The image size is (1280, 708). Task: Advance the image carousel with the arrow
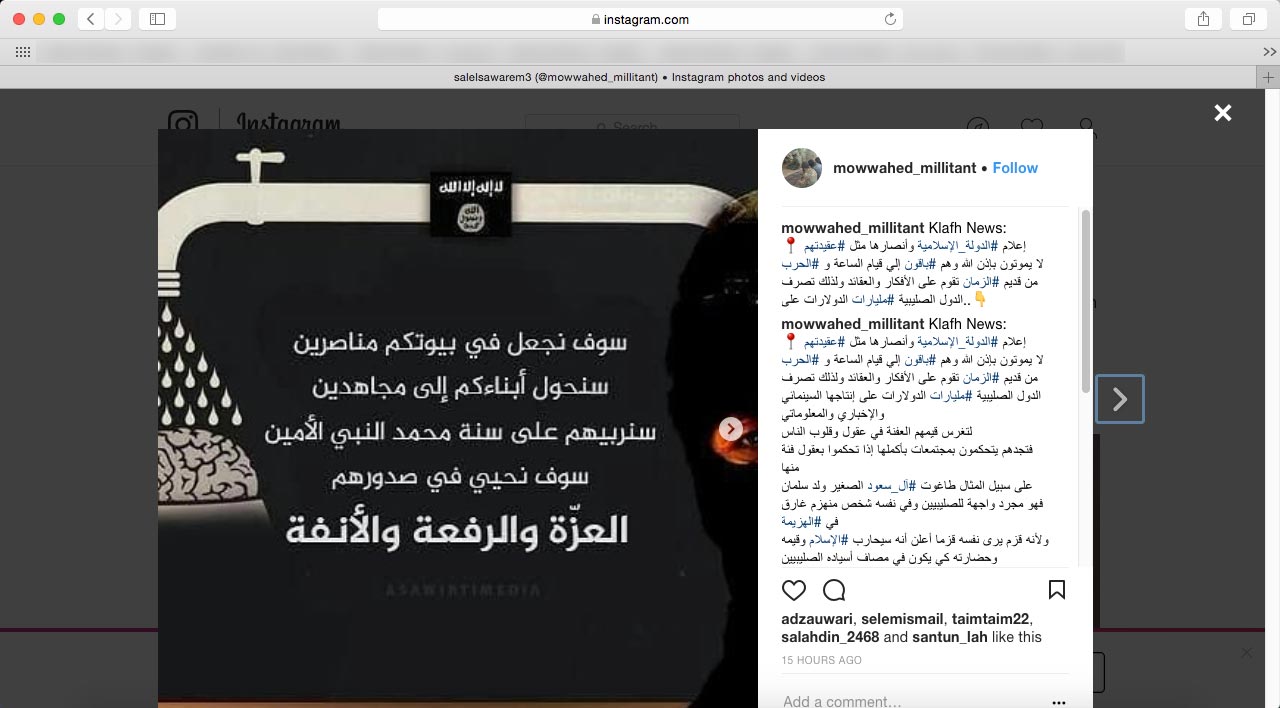pos(731,428)
